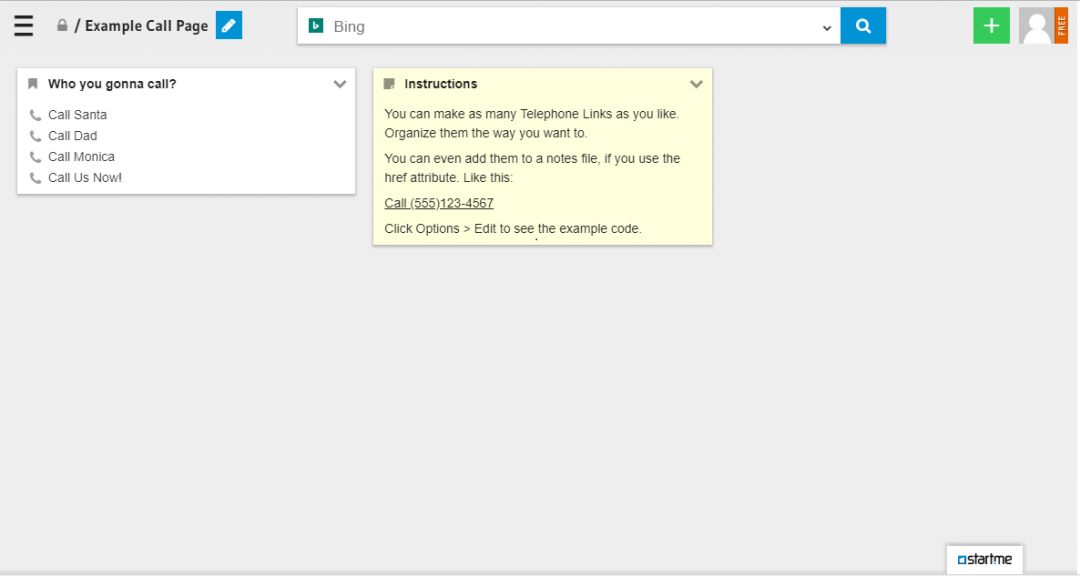This screenshot has width=1080, height=576.
Task: Open the Call Us Now! link
Action: pyautogui.click(x=85, y=178)
